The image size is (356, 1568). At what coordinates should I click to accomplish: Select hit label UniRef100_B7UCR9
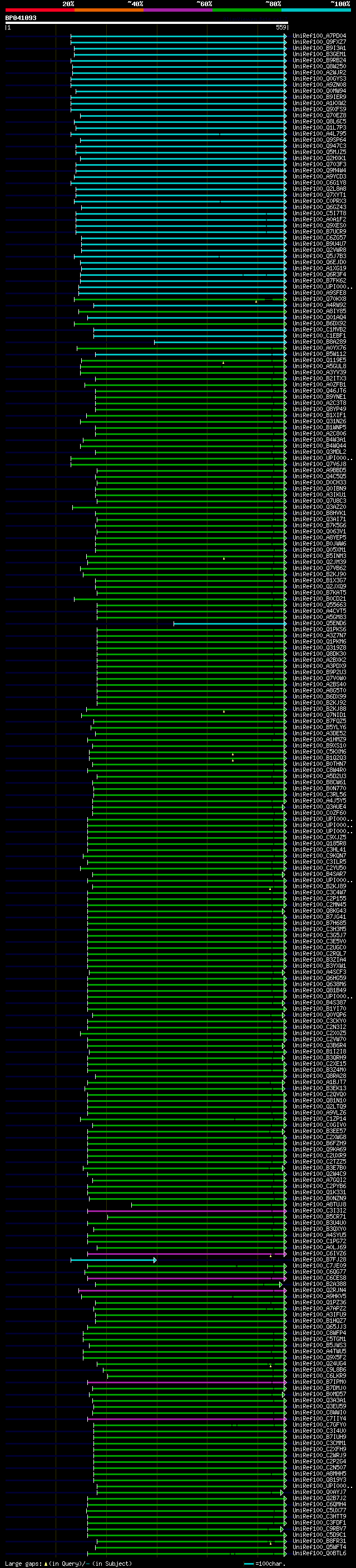click(319, 231)
